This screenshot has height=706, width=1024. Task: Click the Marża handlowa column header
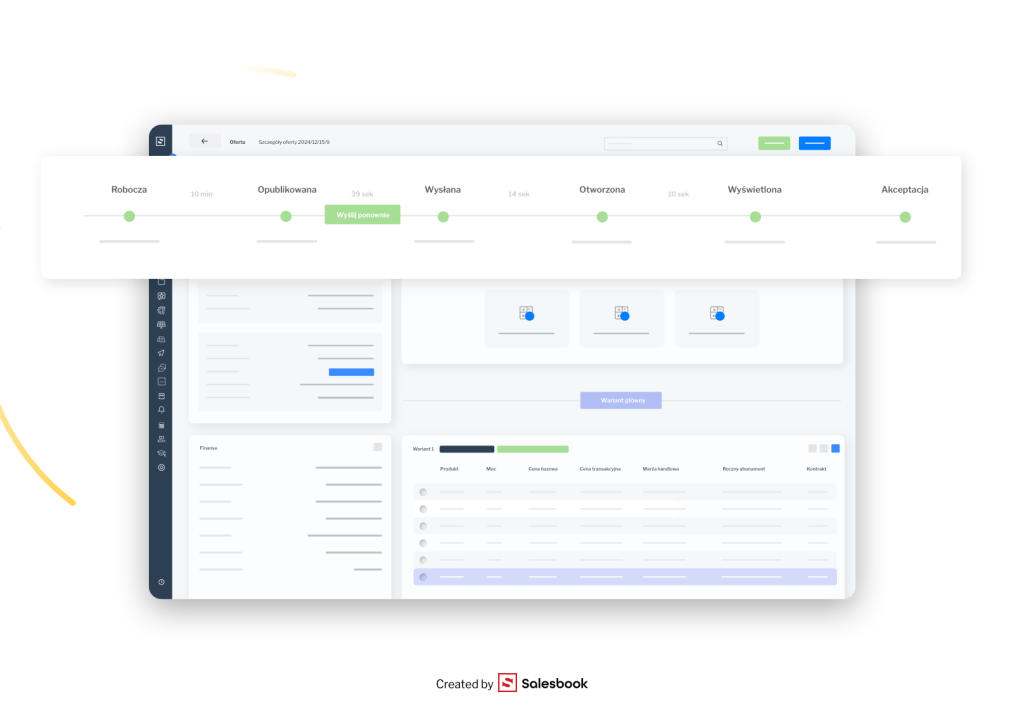661,468
